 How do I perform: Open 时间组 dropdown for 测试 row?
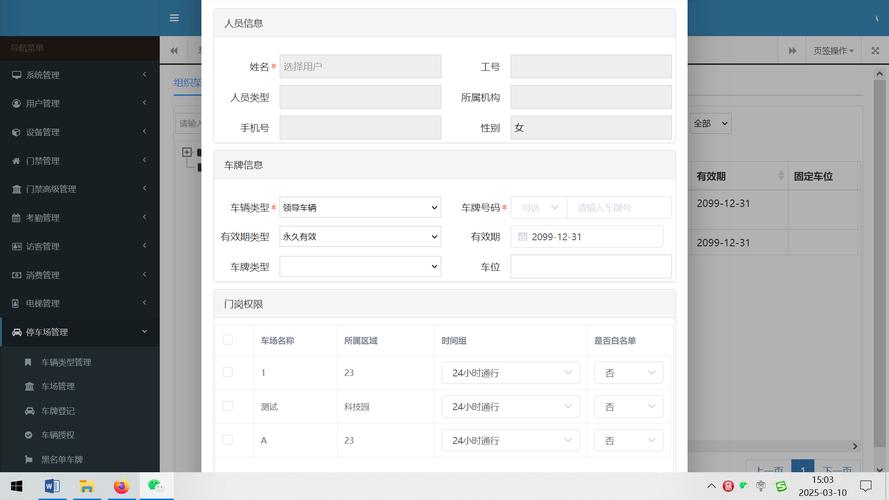[510, 406]
